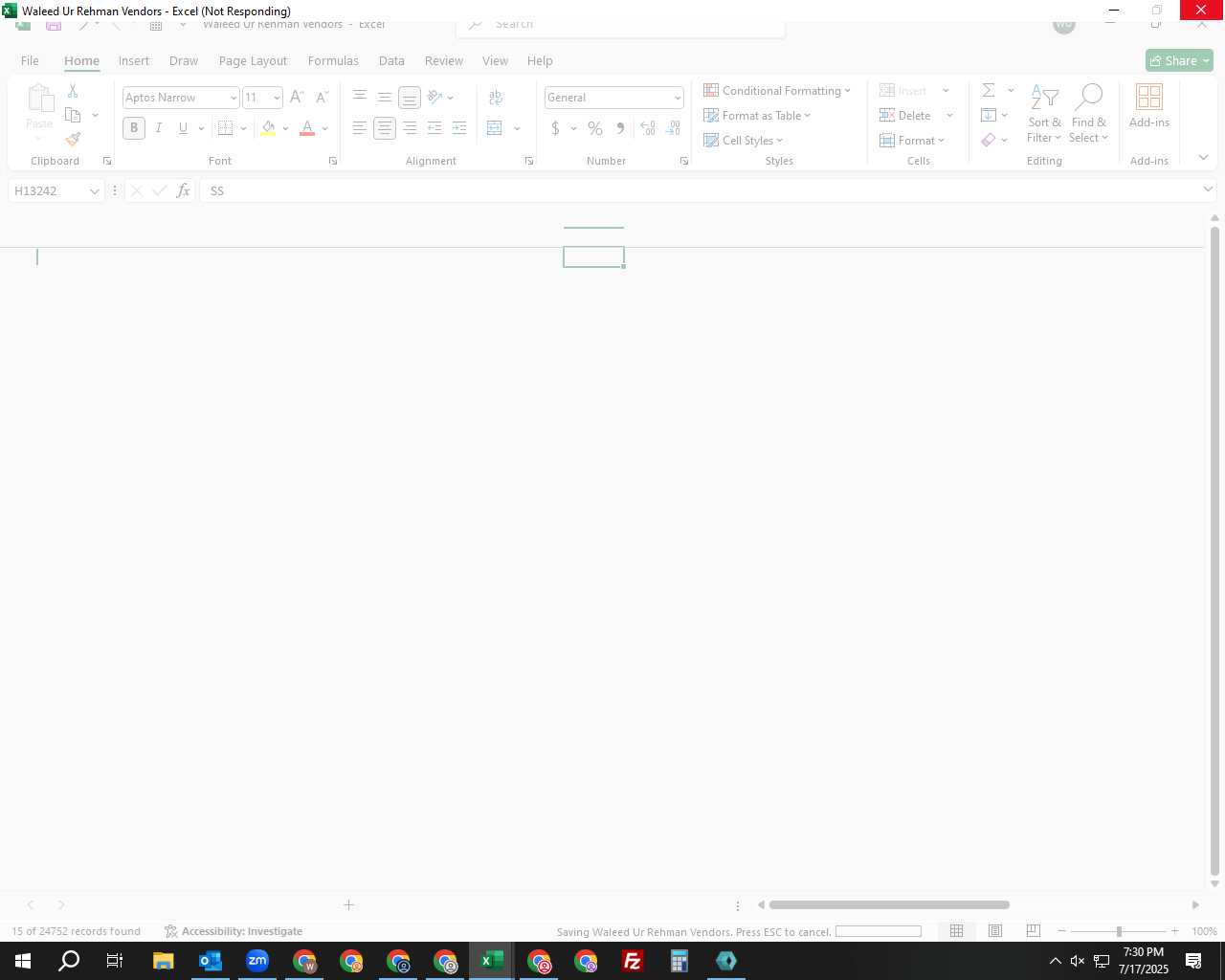1225x980 pixels.
Task: Toggle Bold formatting
Action: [x=134, y=128]
